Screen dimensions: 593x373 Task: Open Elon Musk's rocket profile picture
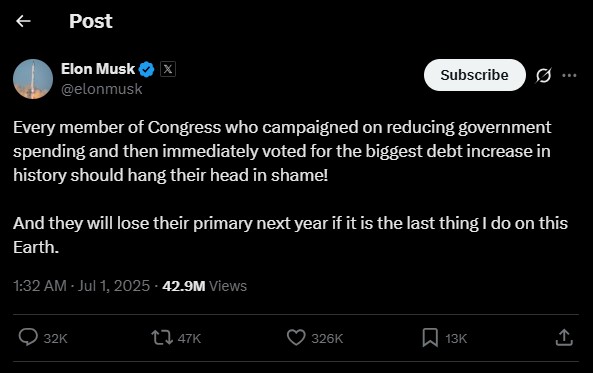point(33,79)
